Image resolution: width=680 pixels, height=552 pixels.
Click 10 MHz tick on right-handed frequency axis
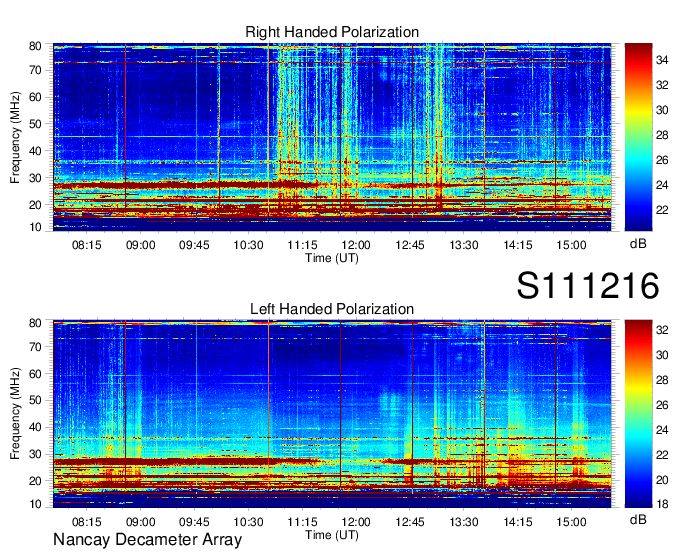tap(35, 227)
